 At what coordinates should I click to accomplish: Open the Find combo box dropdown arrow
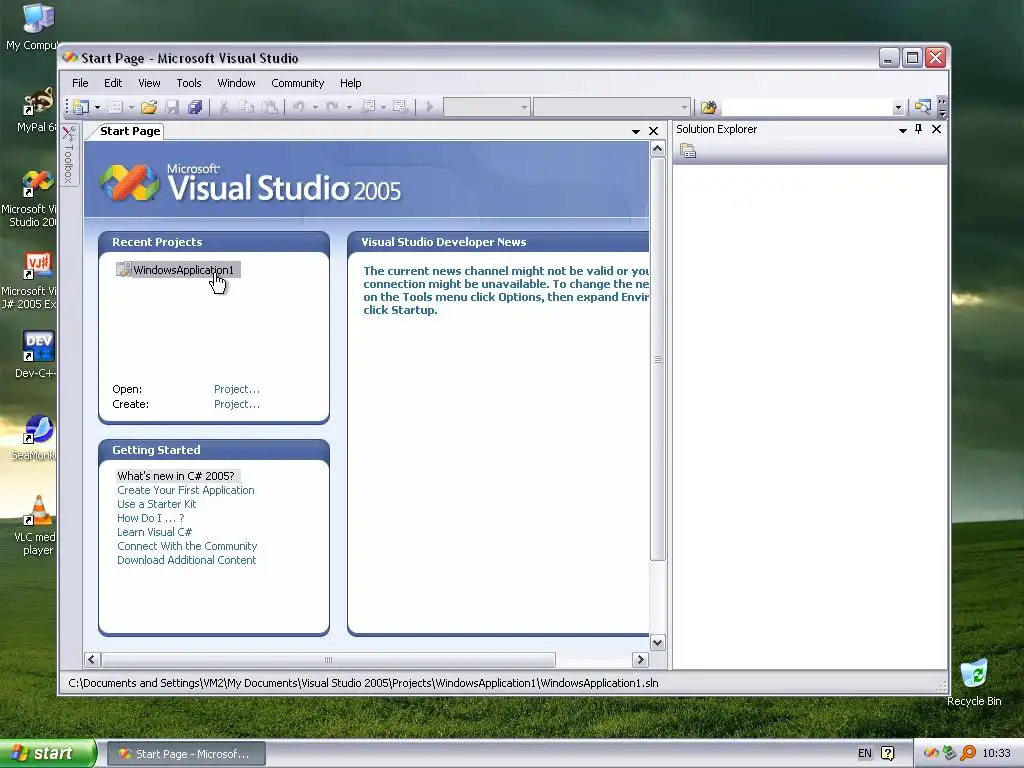coord(898,108)
